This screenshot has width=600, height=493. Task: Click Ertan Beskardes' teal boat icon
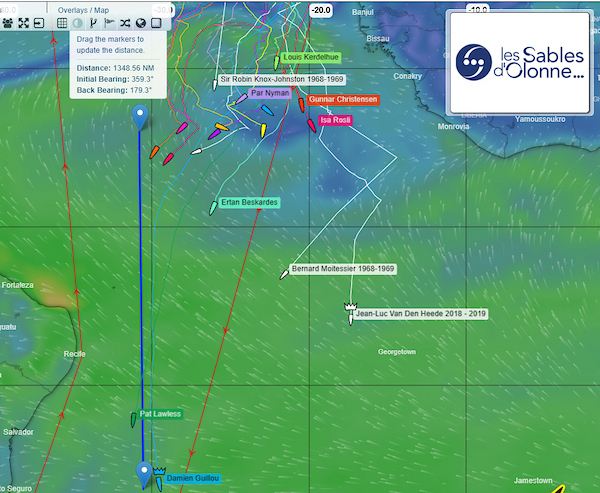click(x=213, y=208)
